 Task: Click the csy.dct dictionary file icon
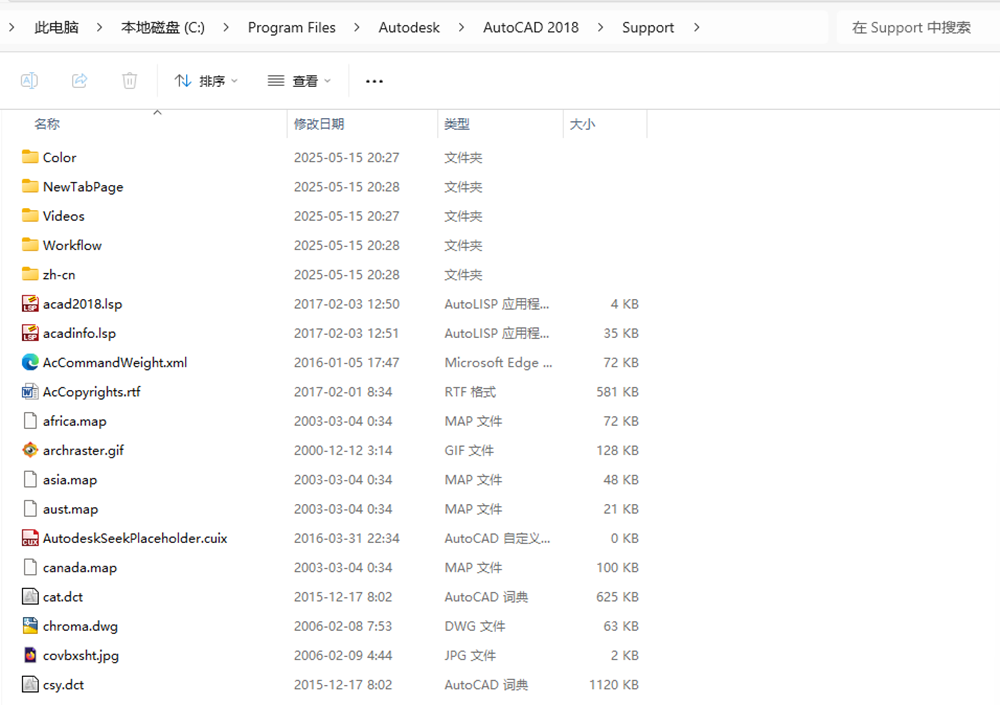[30, 685]
